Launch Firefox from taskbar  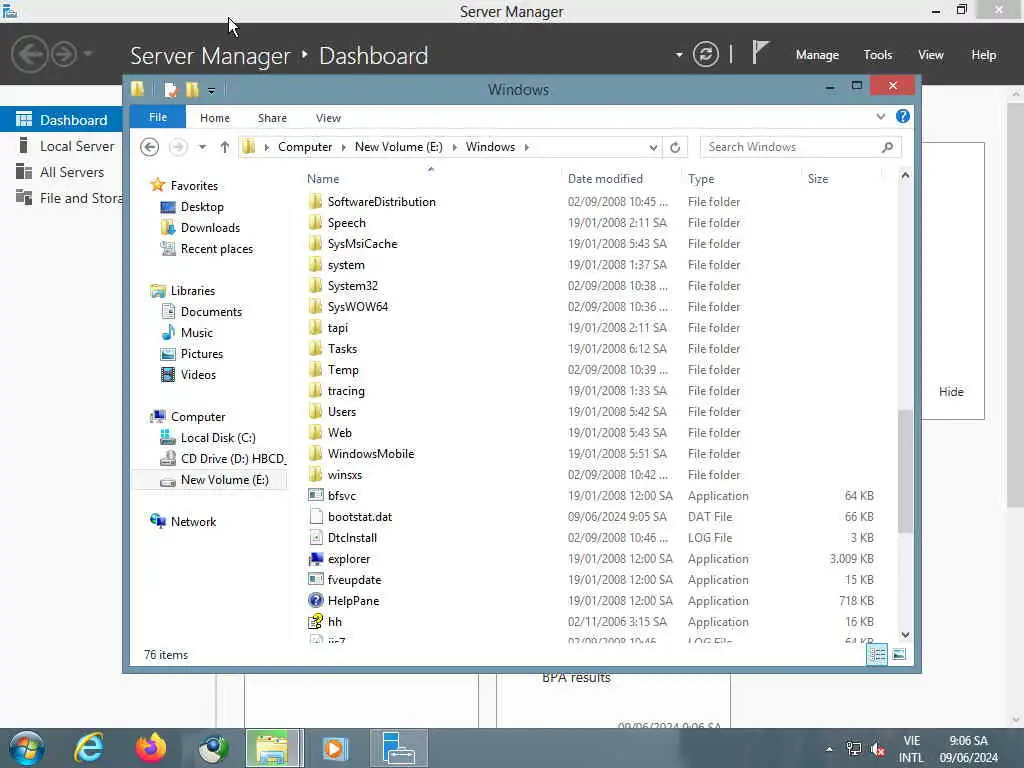[151, 748]
